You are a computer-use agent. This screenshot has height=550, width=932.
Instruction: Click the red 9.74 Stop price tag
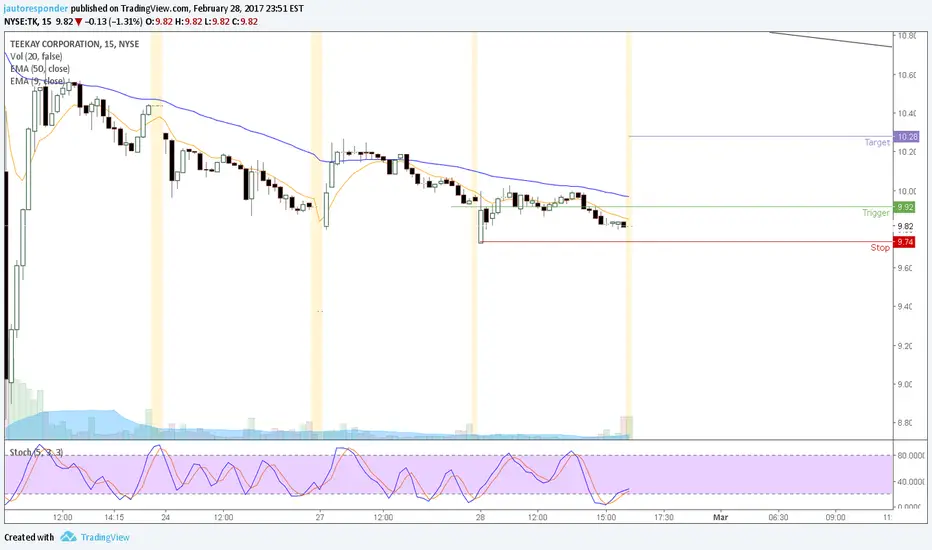coord(905,242)
